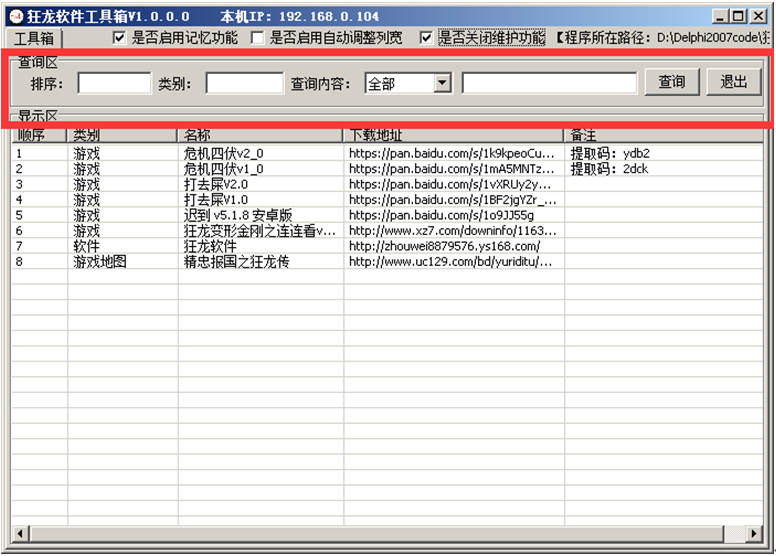Enable 是否启用自动调整列宽 checkbox
This screenshot has height=556, width=776.
pyautogui.click(x=257, y=38)
